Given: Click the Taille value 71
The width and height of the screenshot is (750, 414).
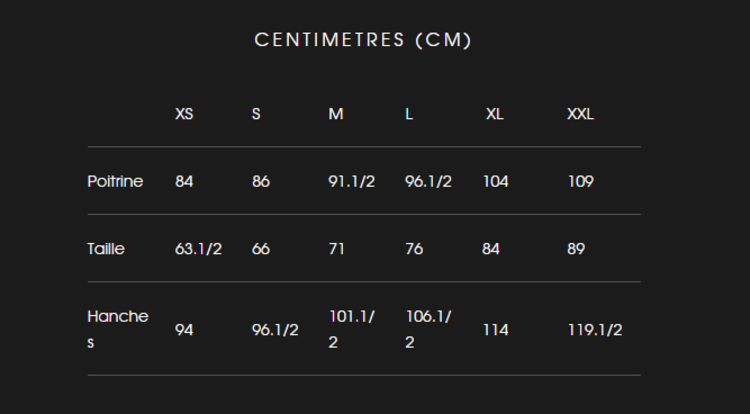Looking at the screenshot, I should click(337, 248).
